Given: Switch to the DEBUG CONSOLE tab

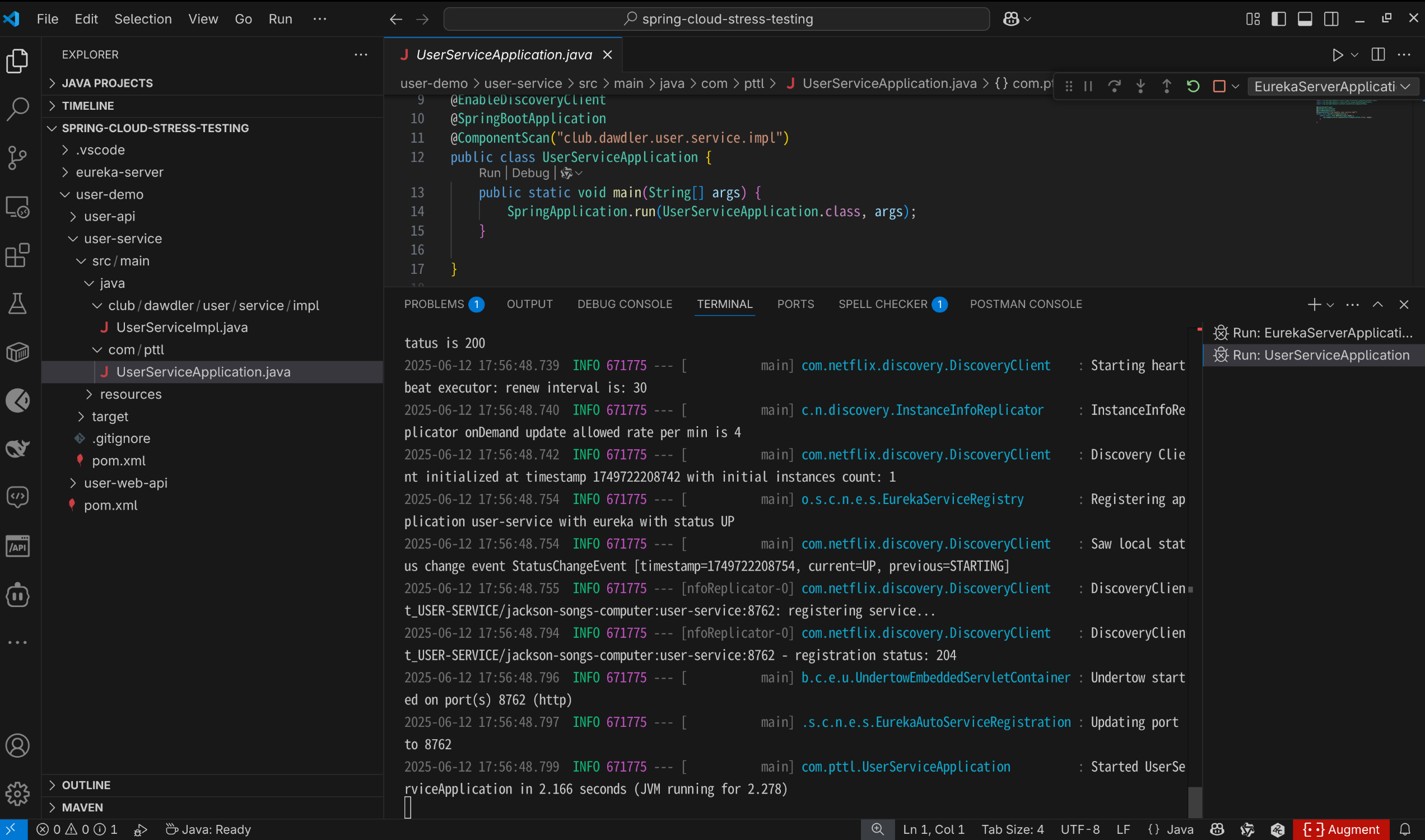Looking at the screenshot, I should 625,304.
